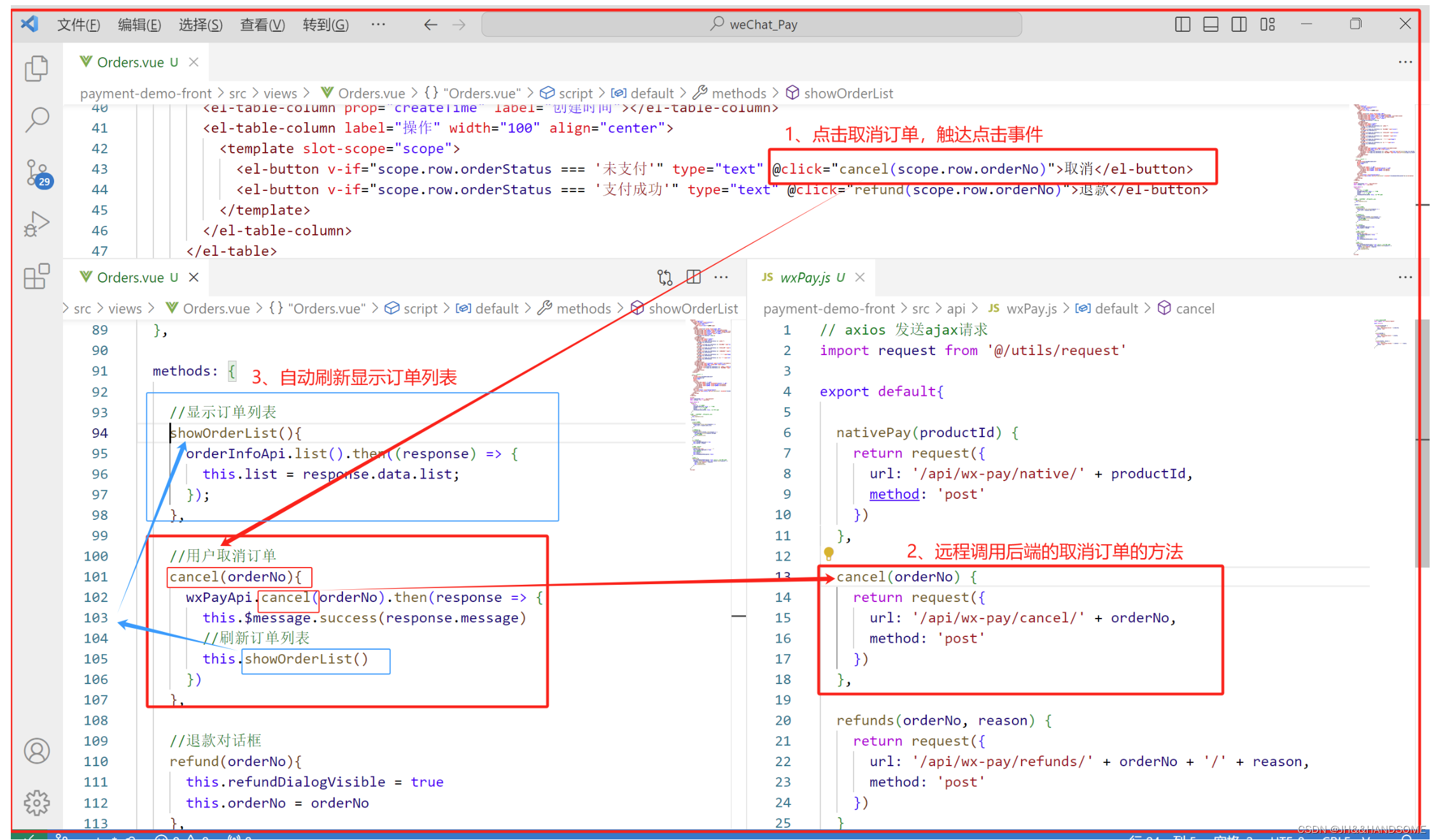
Task: Close the lower-left Orders.vue tab
Action: [x=194, y=277]
